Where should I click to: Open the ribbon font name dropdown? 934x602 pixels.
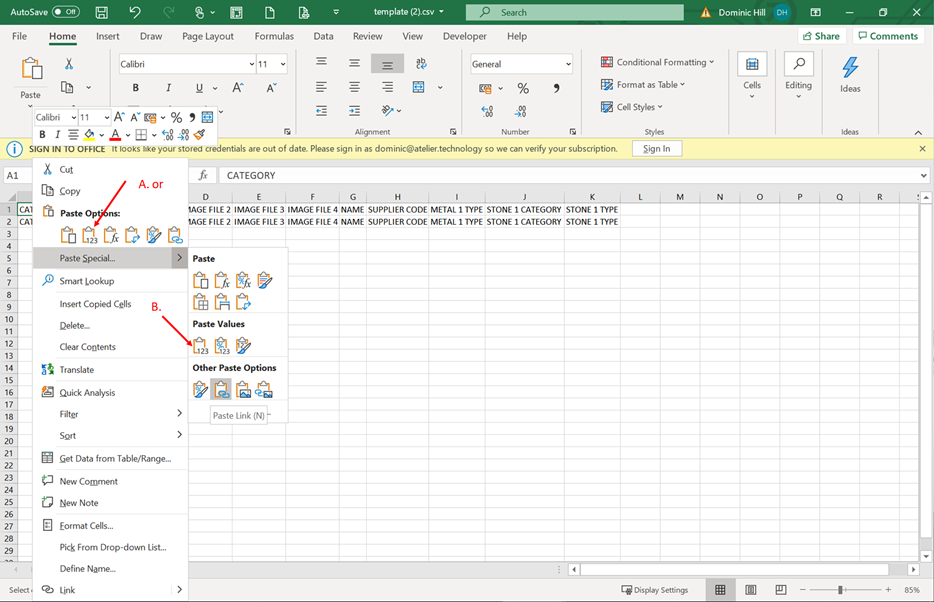252,64
